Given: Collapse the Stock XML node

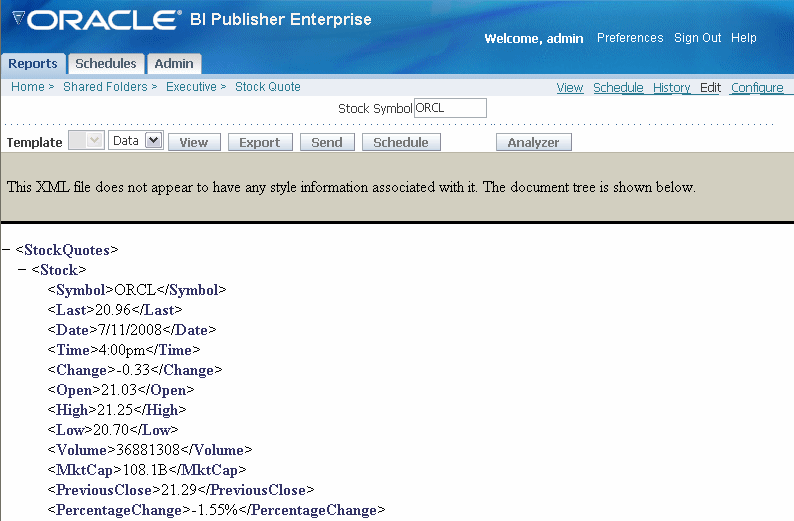Looking at the screenshot, I should click(x=23, y=270).
